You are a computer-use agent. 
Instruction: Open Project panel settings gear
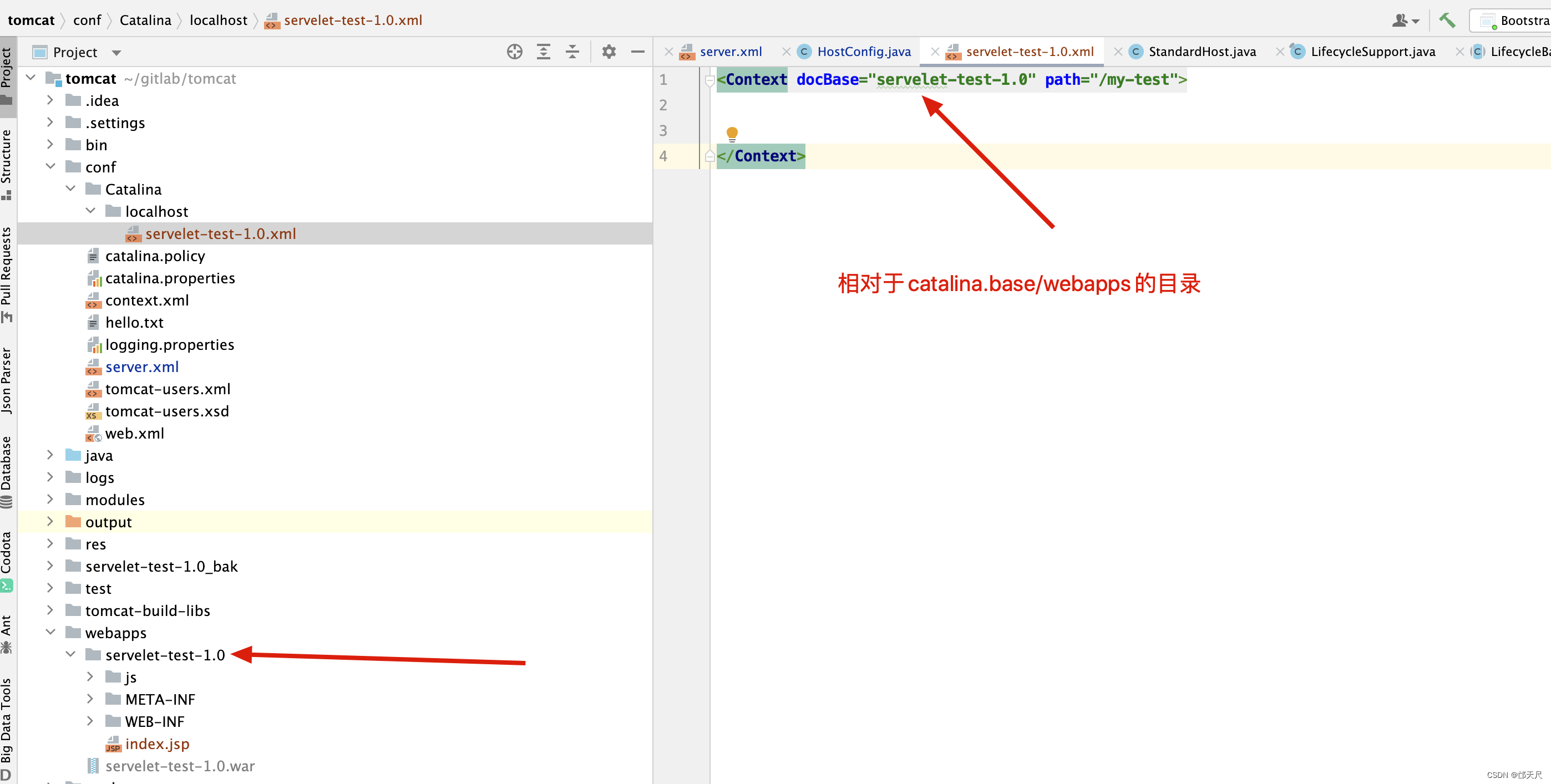[x=609, y=52]
